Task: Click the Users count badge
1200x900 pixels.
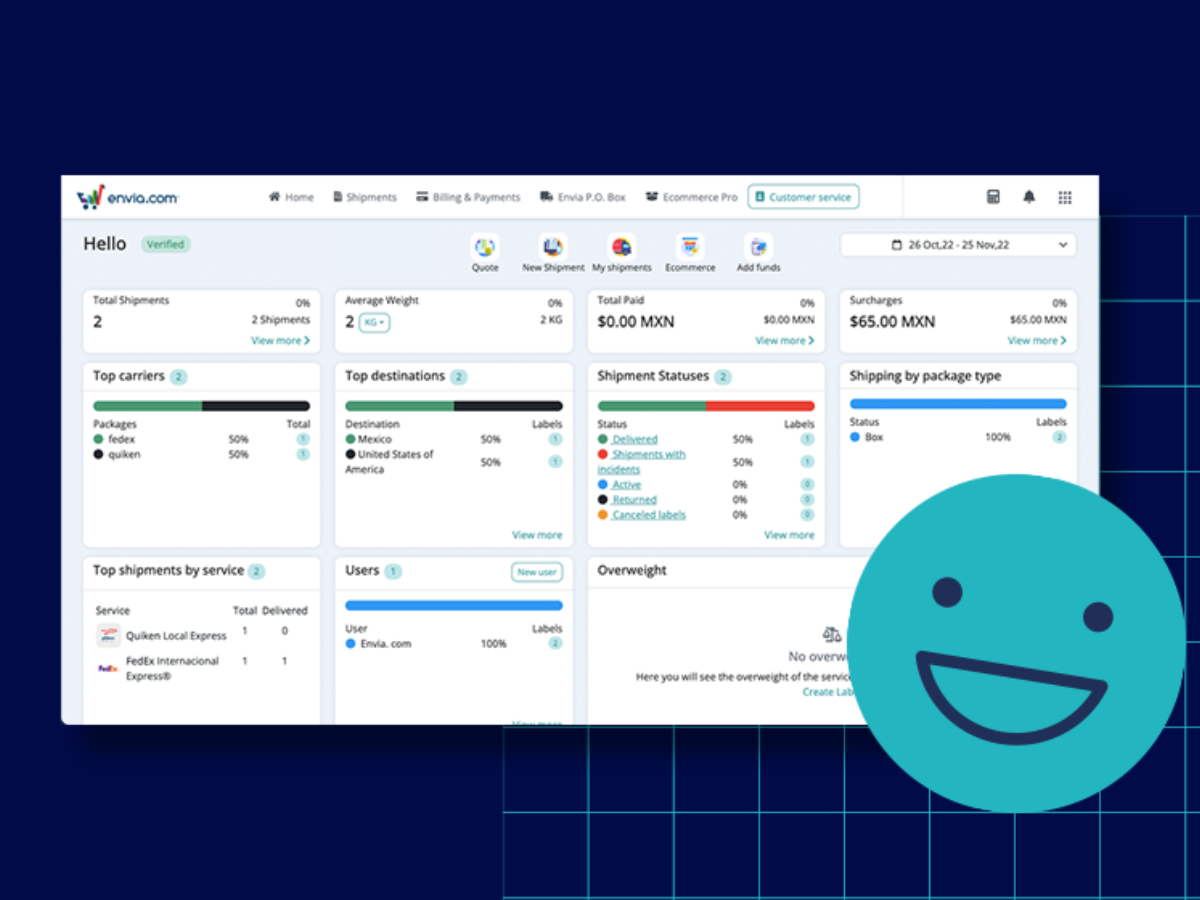Action: point(393,571)
